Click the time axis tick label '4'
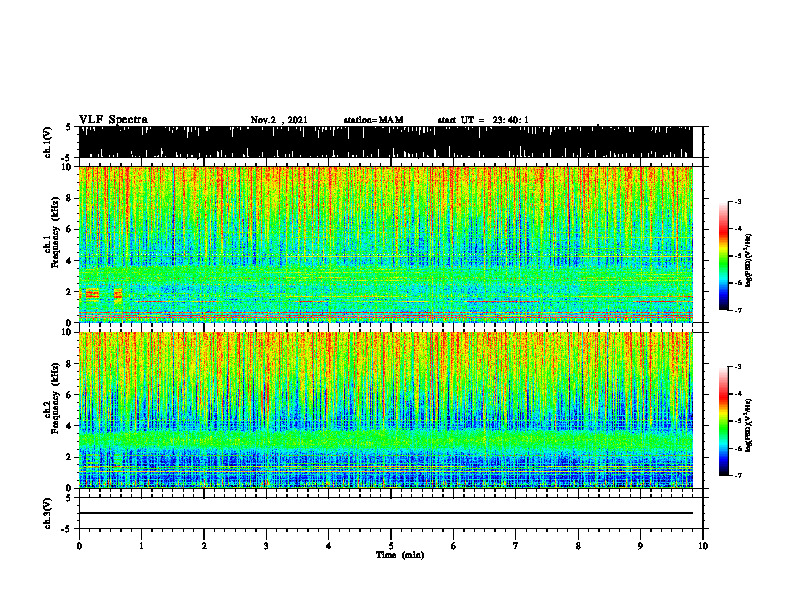 329,546
